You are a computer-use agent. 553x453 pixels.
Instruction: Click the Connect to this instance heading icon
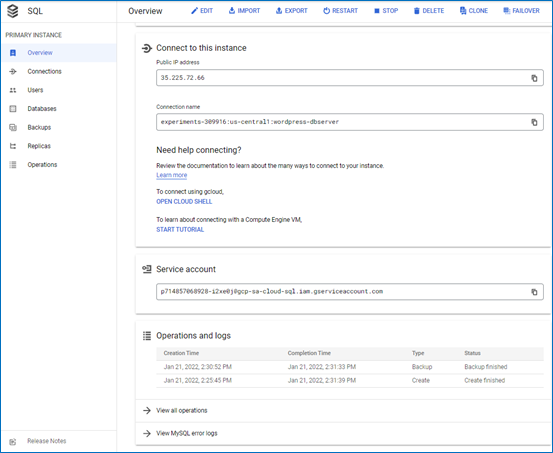(x=147, y=48)
